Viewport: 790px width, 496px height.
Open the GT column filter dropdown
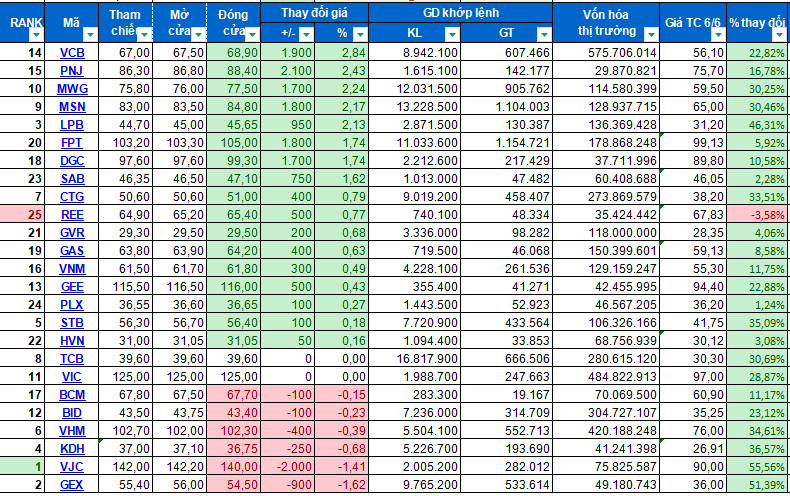(544, 34)
